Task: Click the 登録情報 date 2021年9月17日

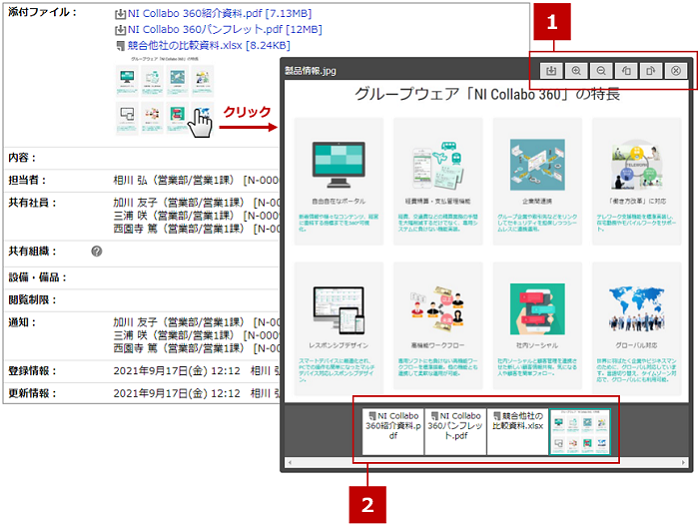Action: pos(160,371)
